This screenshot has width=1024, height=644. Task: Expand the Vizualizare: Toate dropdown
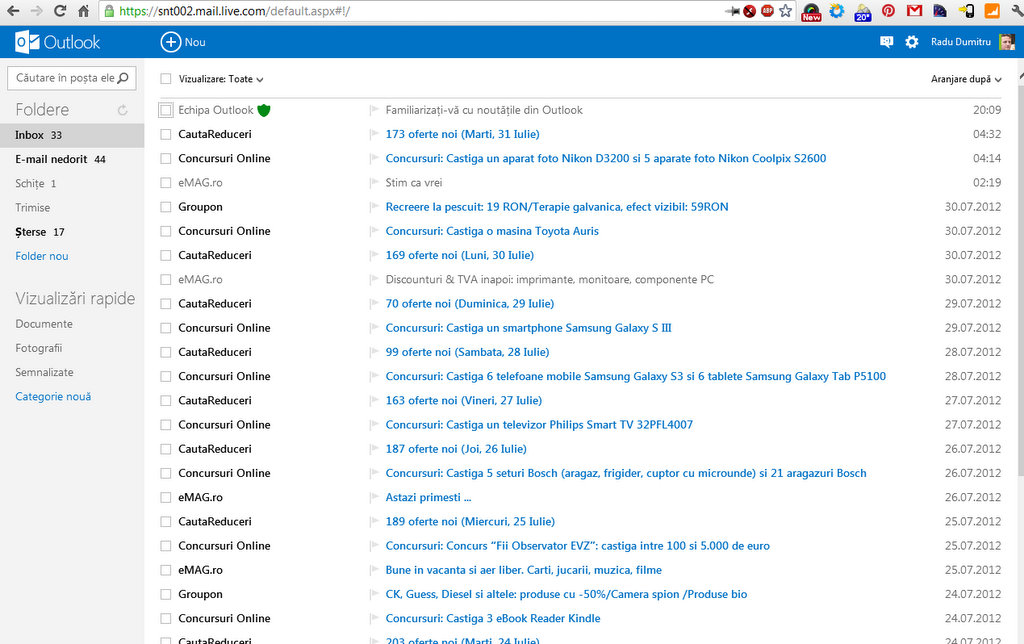221,79
